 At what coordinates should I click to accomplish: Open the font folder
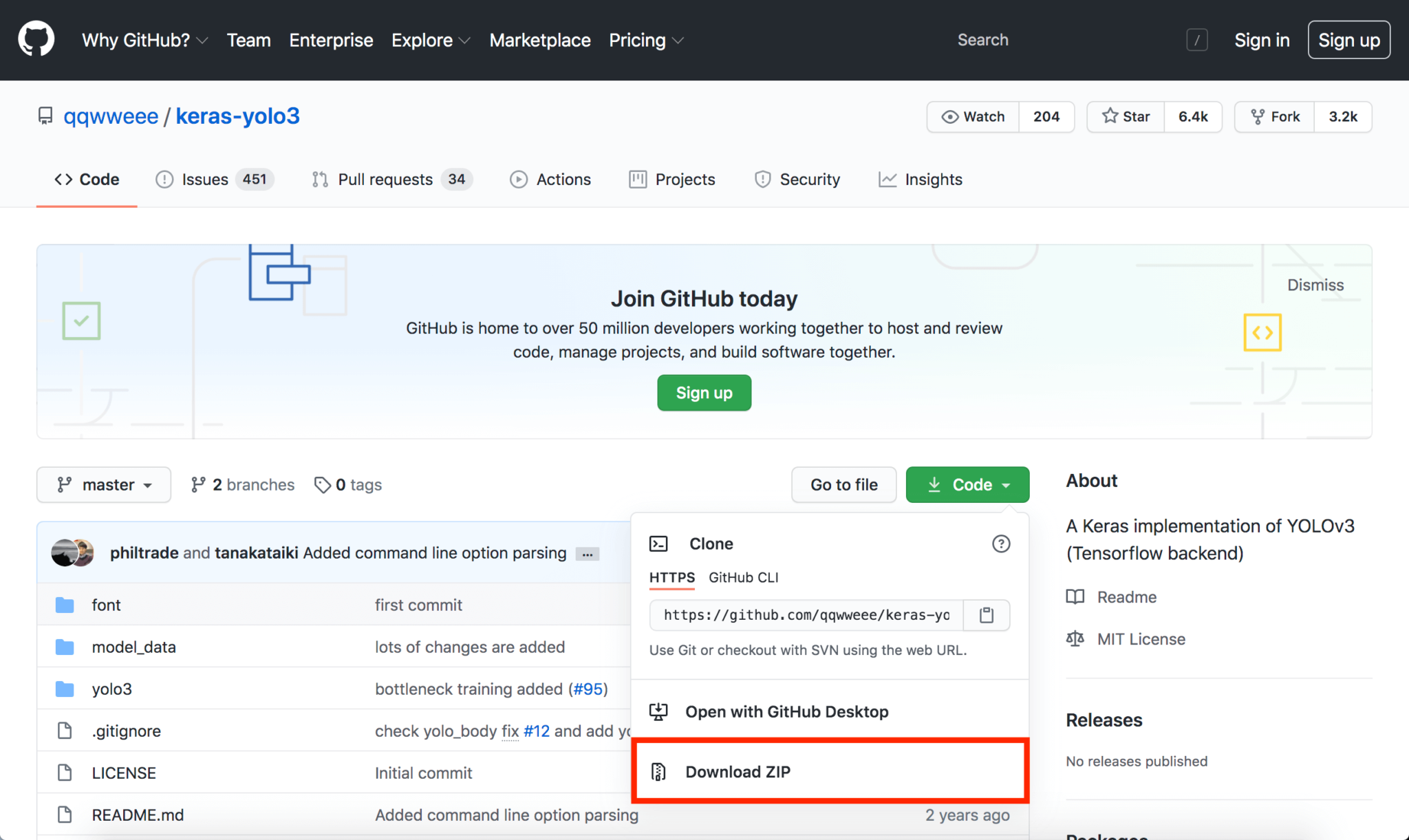click(x=106, y=605)
